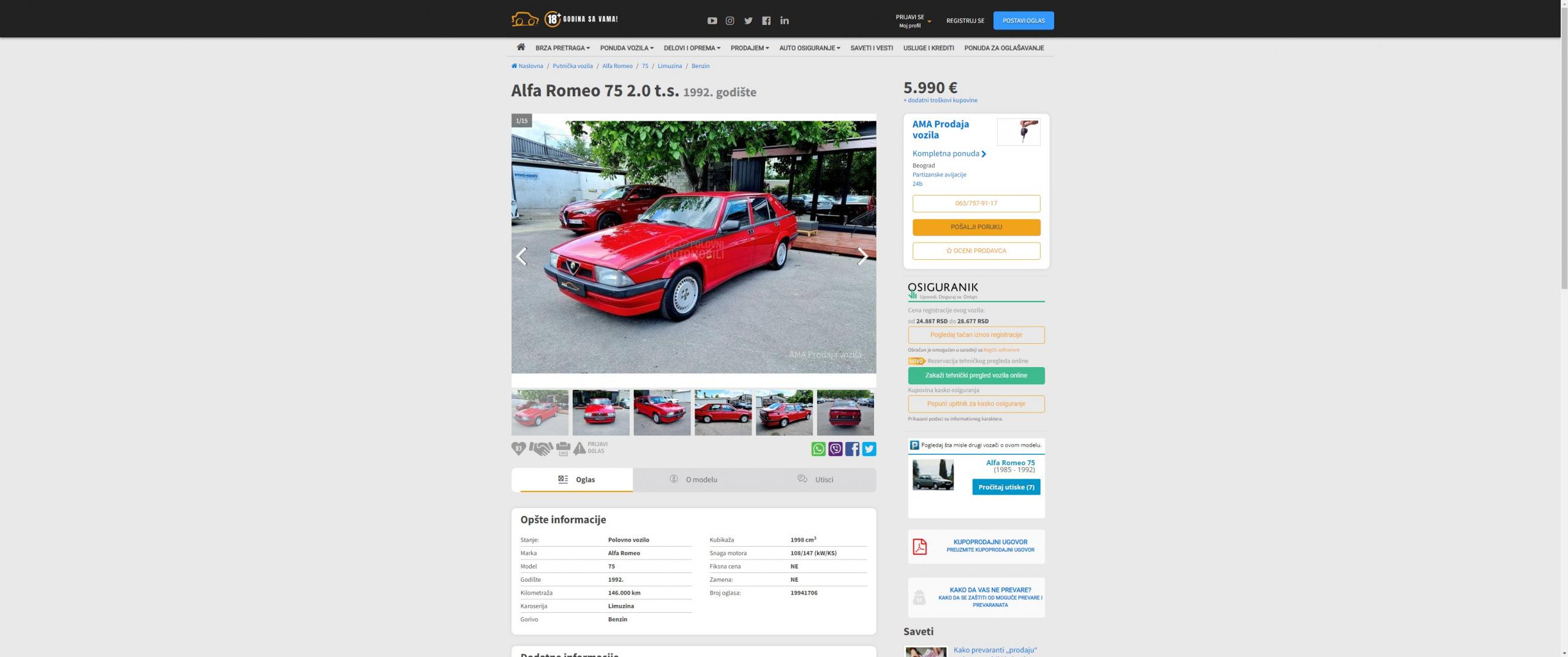This screenshot has width=1568, height=657.
Task: Switch to the Utisci tab
Action: point(815,479)
